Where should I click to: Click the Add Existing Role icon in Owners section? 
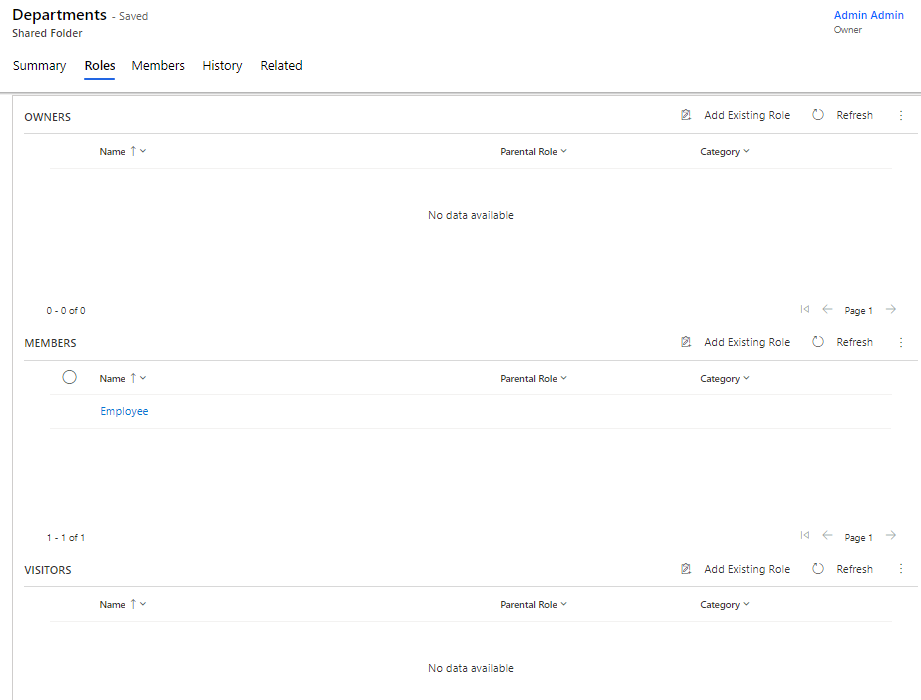[686, 116]
